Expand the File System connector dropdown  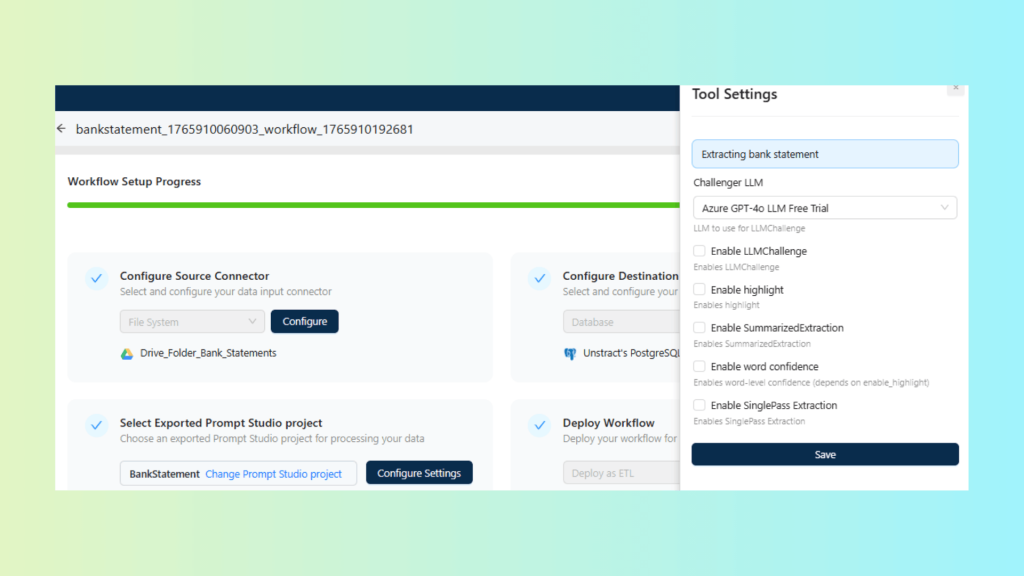click(x=191, y=322)
